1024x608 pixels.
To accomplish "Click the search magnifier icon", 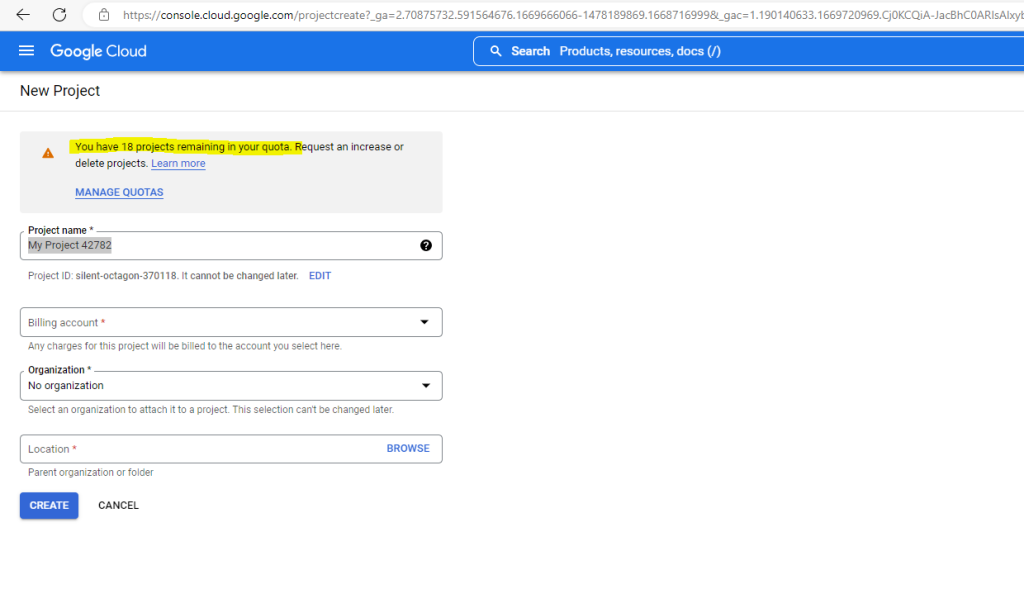I will click(496, 51).
